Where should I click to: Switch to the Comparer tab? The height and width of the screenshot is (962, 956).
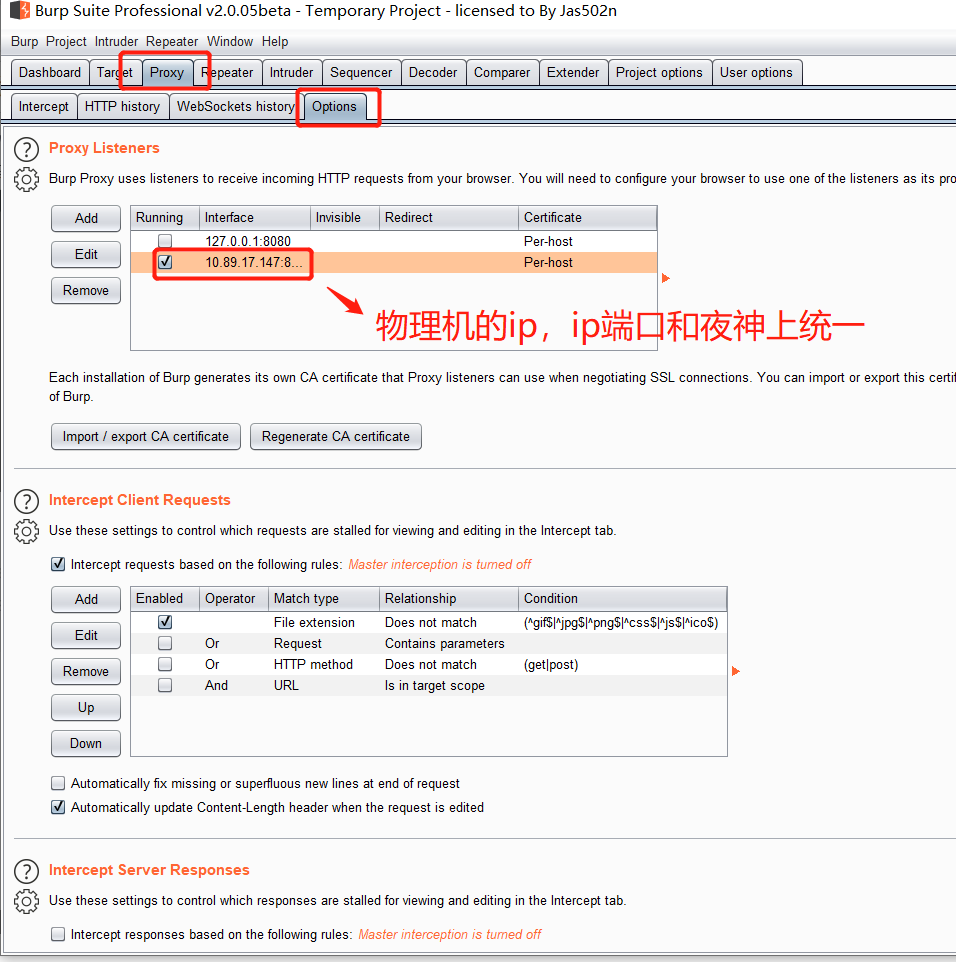[502, 72]
